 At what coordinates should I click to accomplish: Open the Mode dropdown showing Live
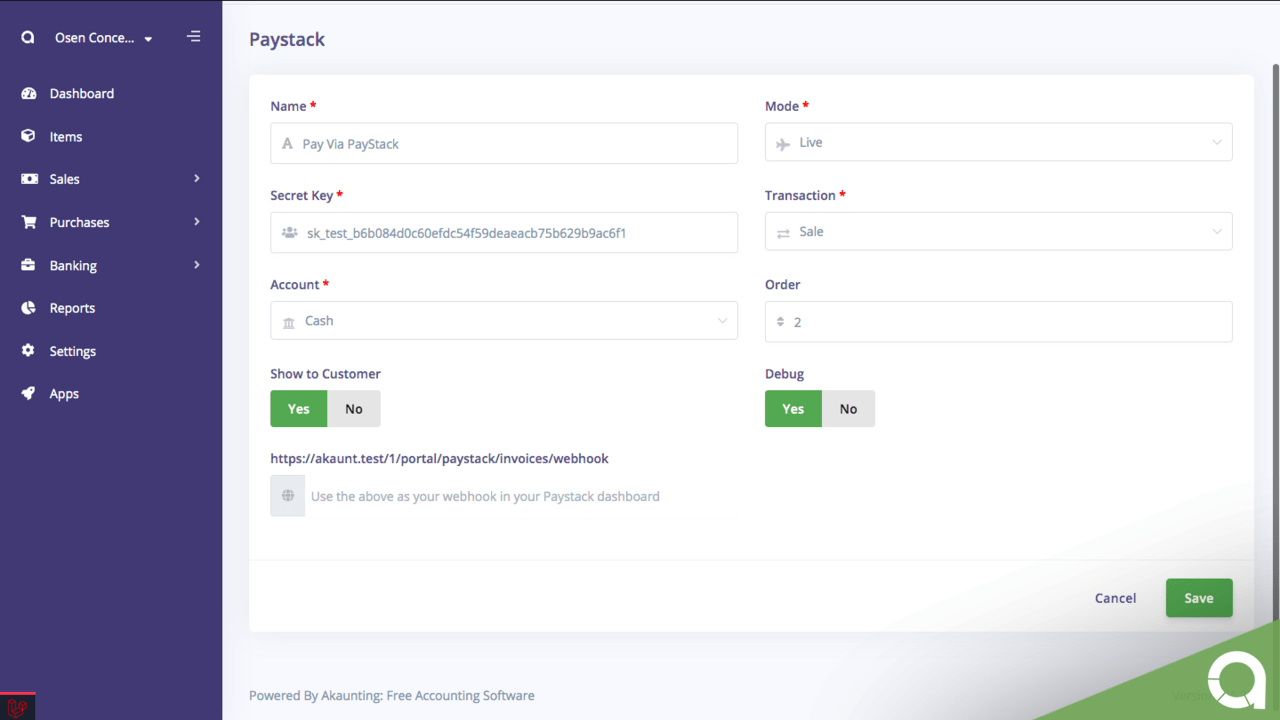tap(998, 142)
